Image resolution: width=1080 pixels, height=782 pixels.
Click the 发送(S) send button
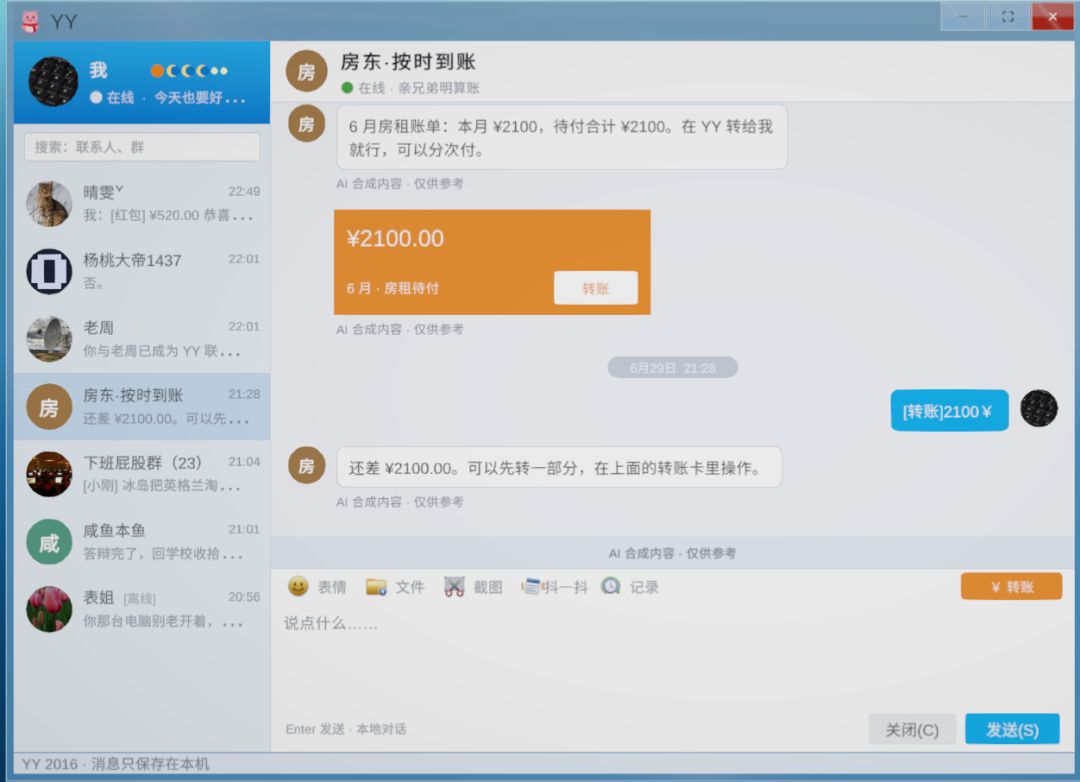point(1012,729)
